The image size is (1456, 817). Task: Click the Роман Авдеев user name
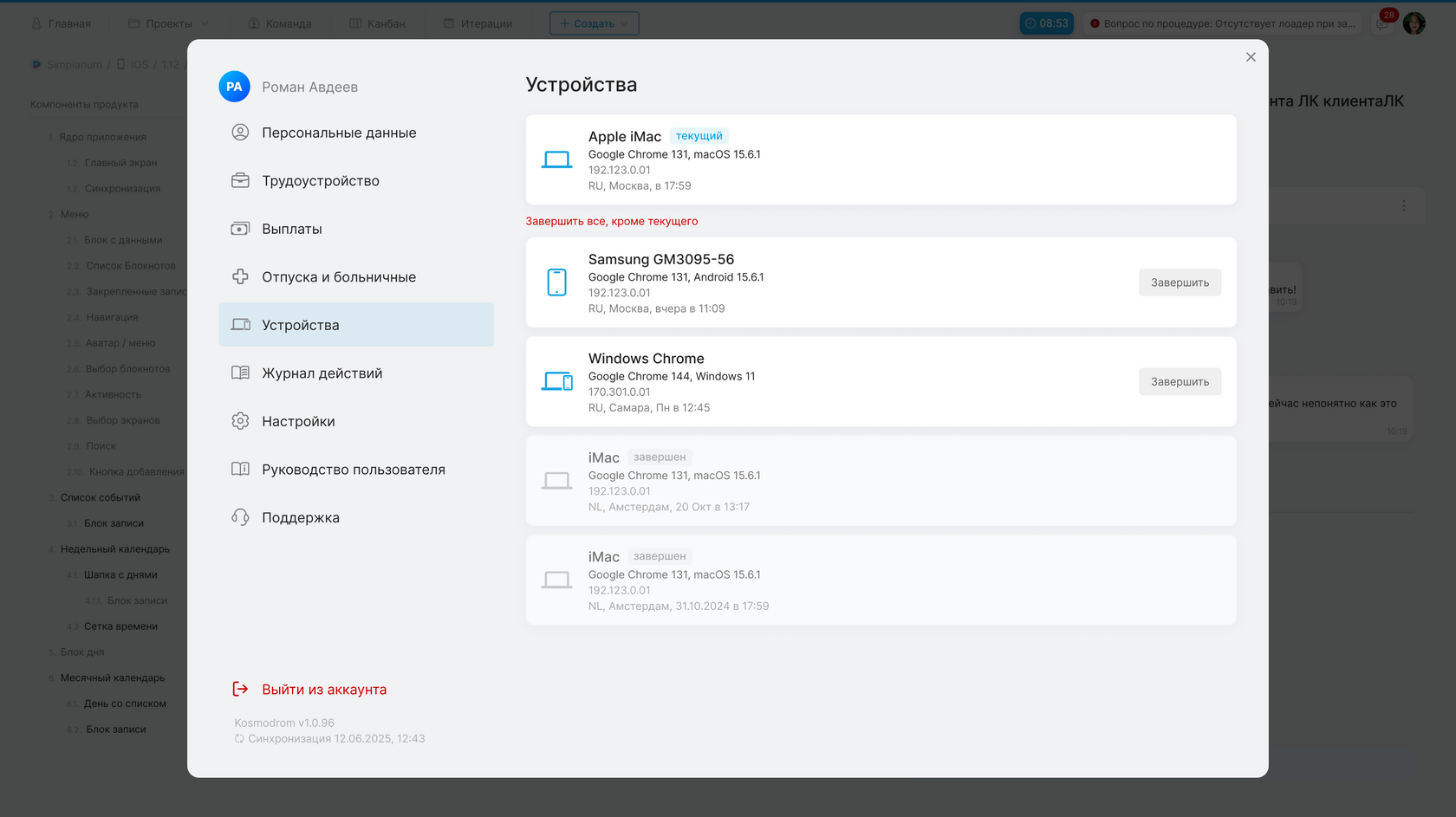click(310, 87)
